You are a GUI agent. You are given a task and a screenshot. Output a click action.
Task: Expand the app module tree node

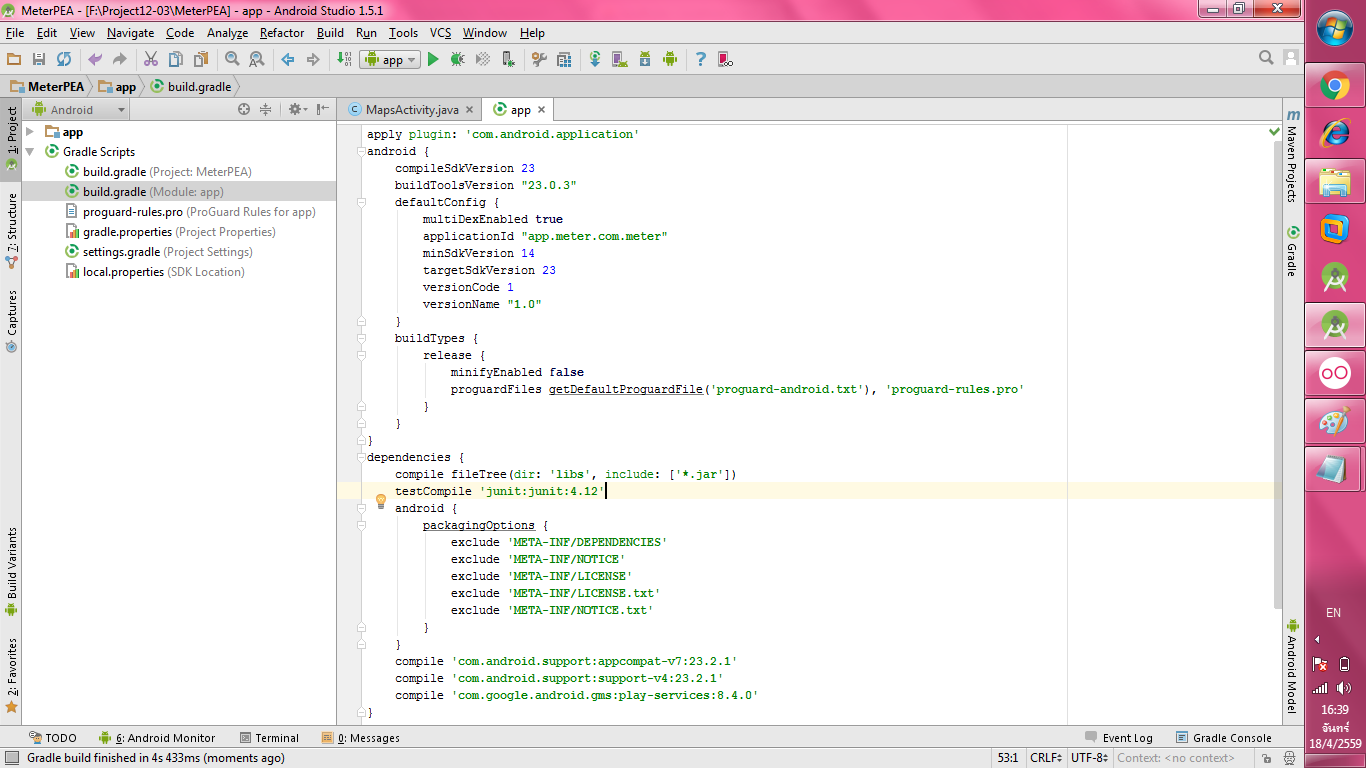pyautogui.click(x=30, y=132)
